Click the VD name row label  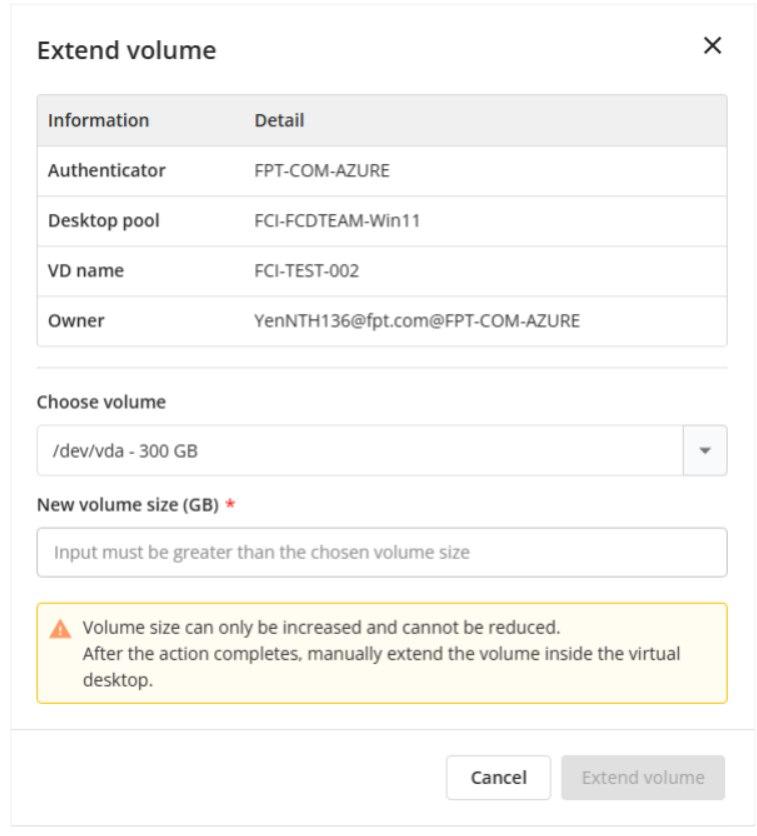click(86, 271)
